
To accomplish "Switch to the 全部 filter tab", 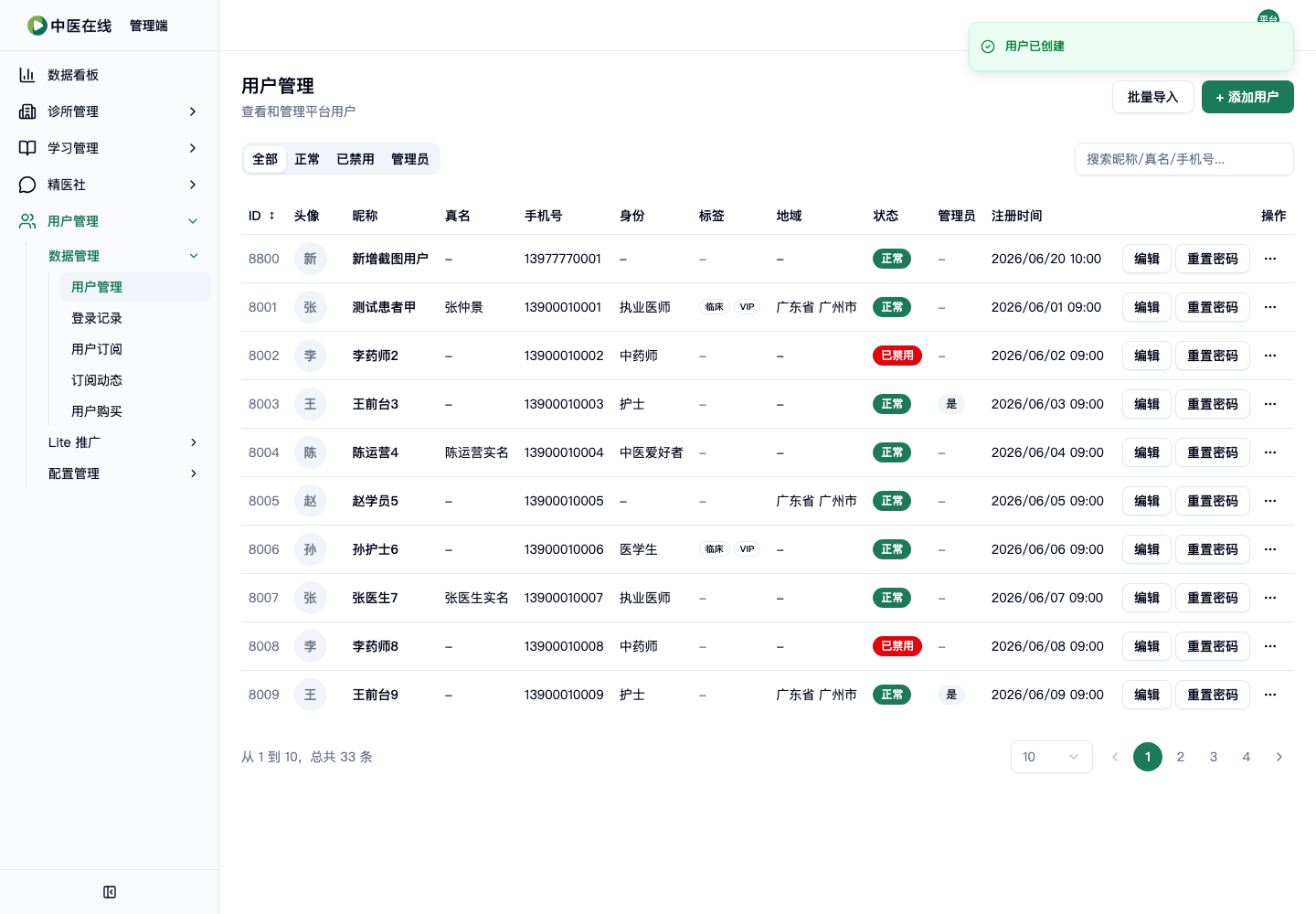I will click(x=265, y=159).
